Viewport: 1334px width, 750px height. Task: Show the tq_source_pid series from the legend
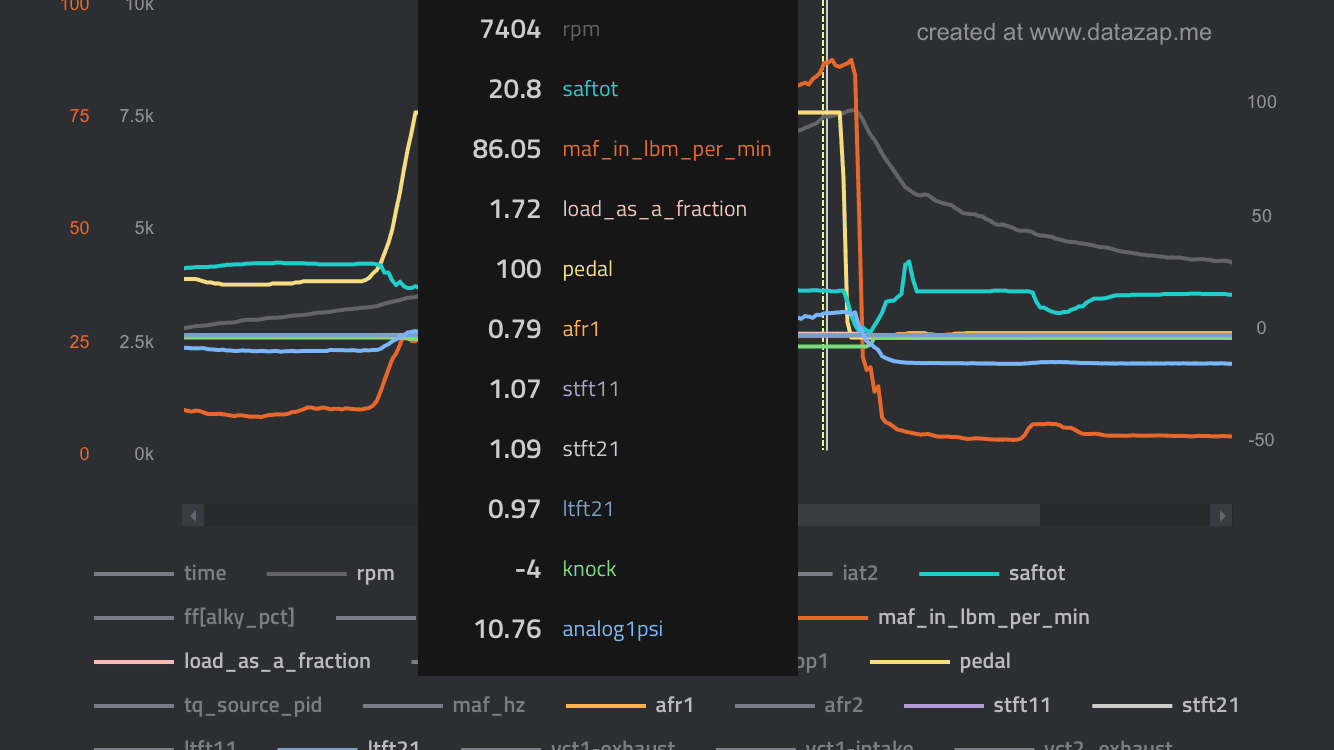coord(208,705)
